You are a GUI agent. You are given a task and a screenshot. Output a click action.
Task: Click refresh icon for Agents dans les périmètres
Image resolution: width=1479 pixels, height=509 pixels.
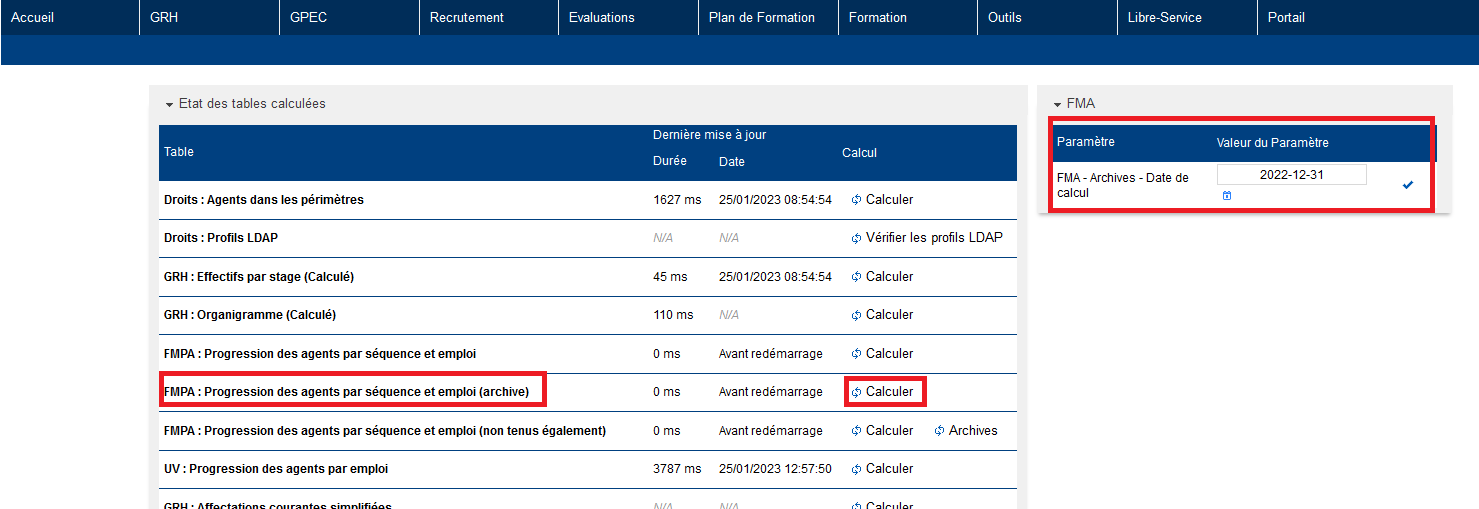pos(856,200)
